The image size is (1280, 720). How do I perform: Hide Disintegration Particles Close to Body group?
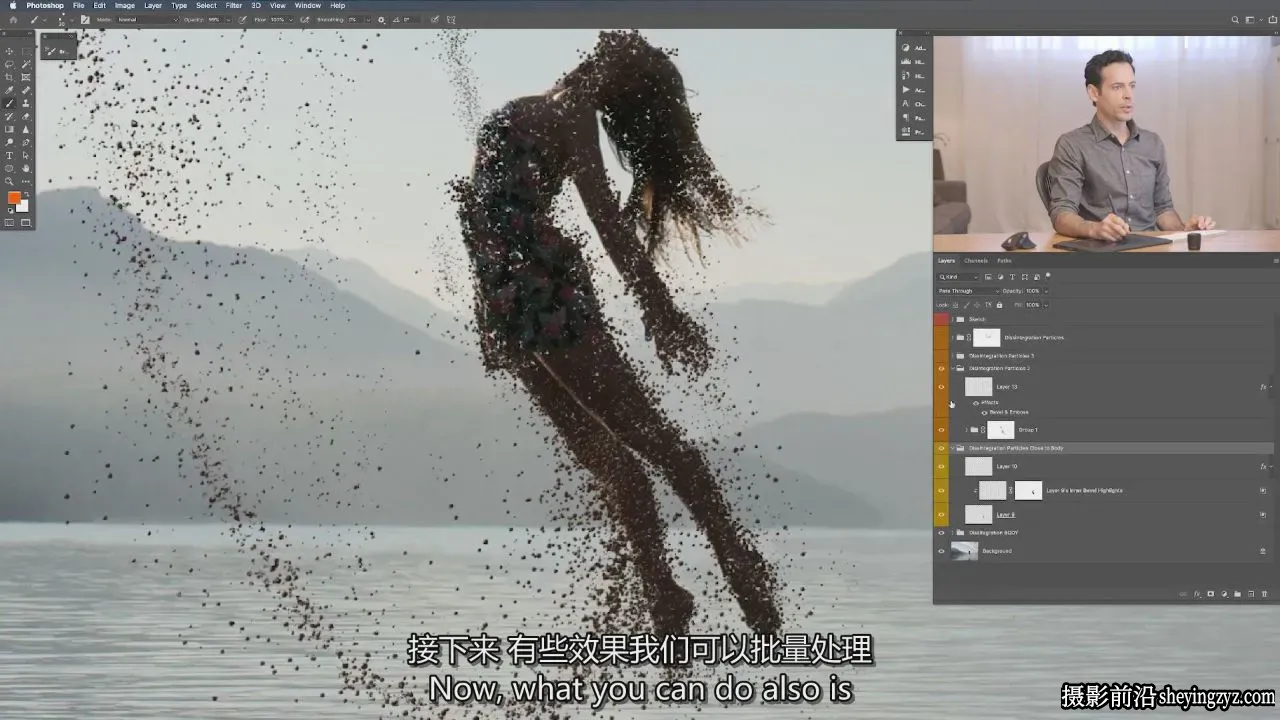[941, 448]
